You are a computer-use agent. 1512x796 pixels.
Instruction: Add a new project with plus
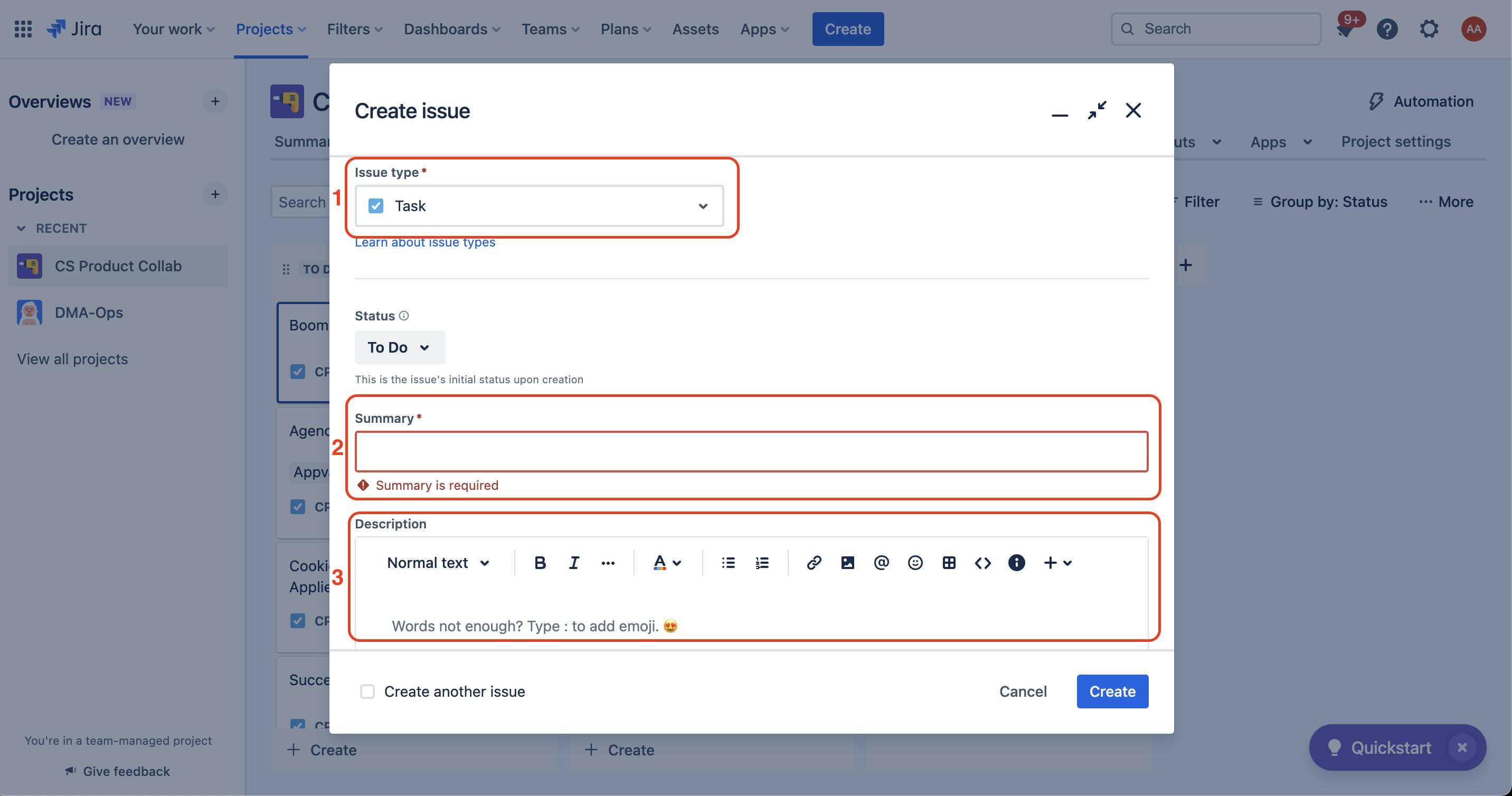[215, 194]
